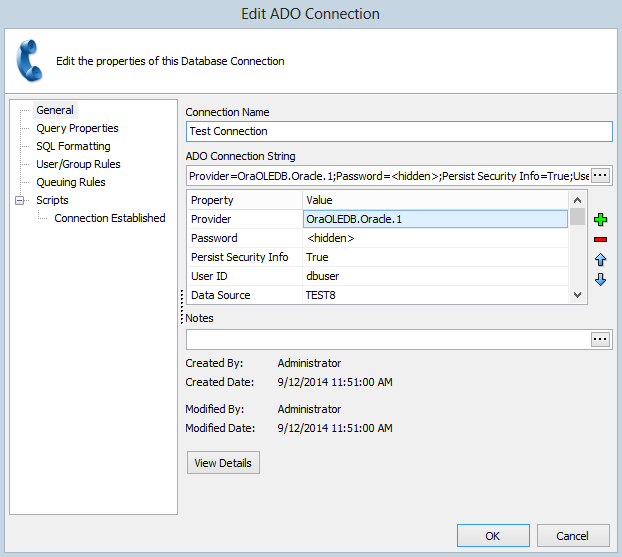Select SQL Formatting in the tree

pyautogui.click(x=73, y=146)
